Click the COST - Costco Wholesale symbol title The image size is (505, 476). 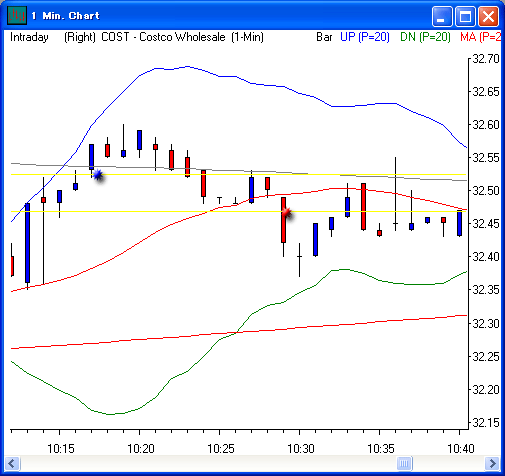(163, 37)
